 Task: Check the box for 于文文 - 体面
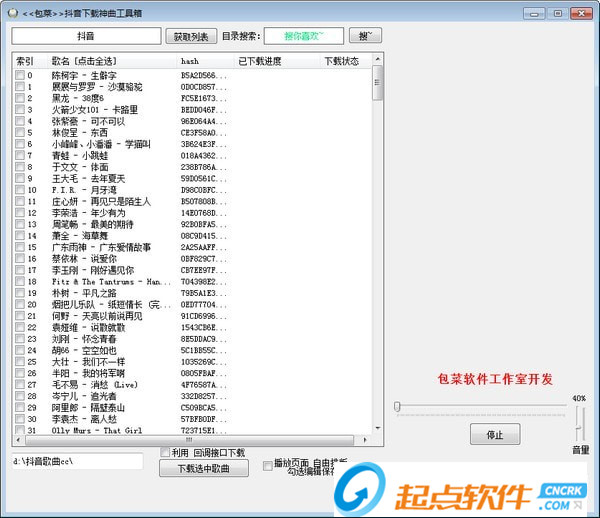tap(20, 167)
